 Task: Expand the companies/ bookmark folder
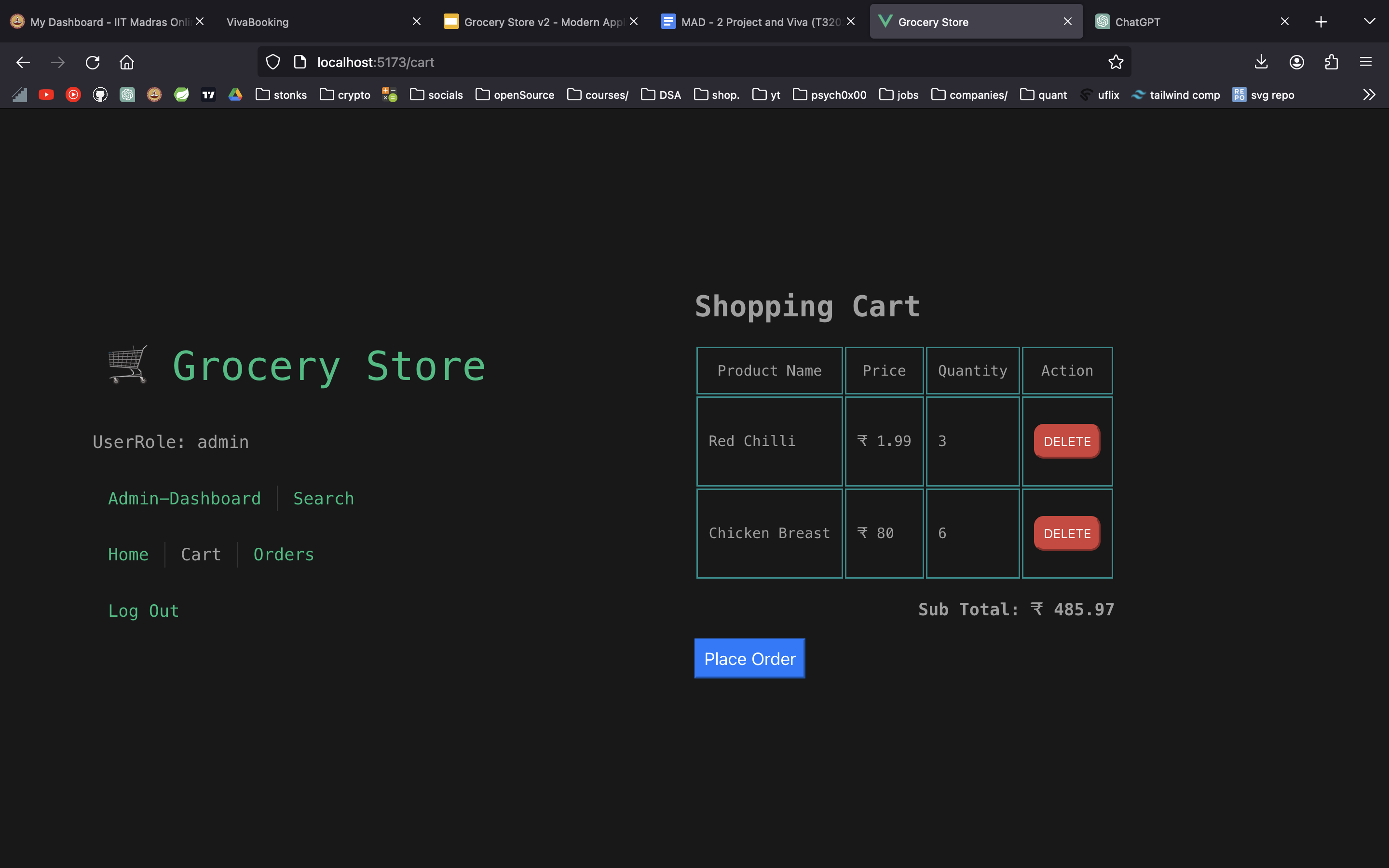tap(969, 95)
